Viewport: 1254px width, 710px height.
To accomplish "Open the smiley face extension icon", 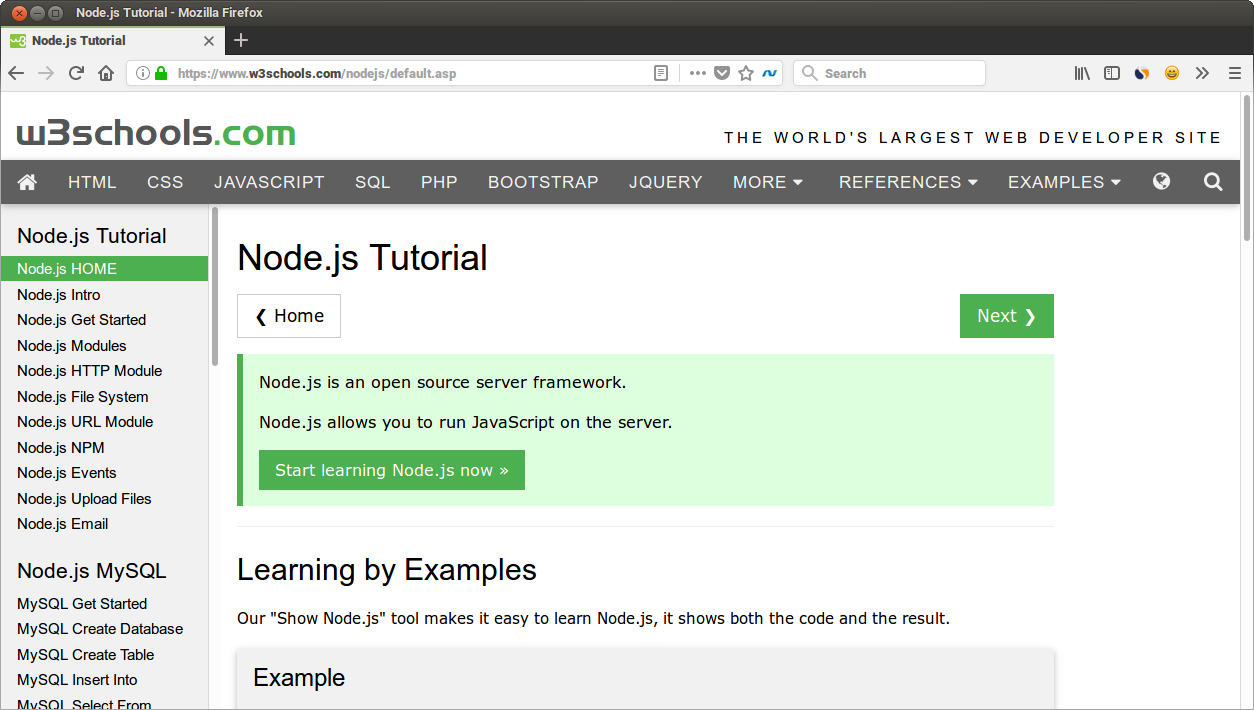I will point(1171,72).
